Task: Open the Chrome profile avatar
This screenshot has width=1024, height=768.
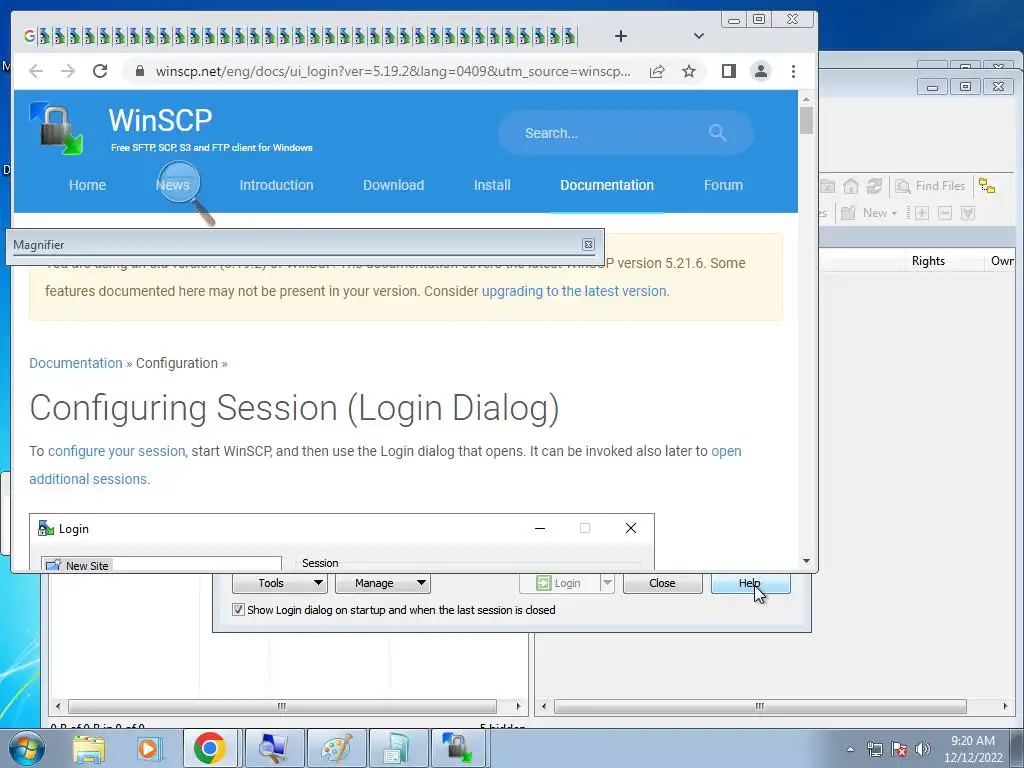Action: pos(761,71)
